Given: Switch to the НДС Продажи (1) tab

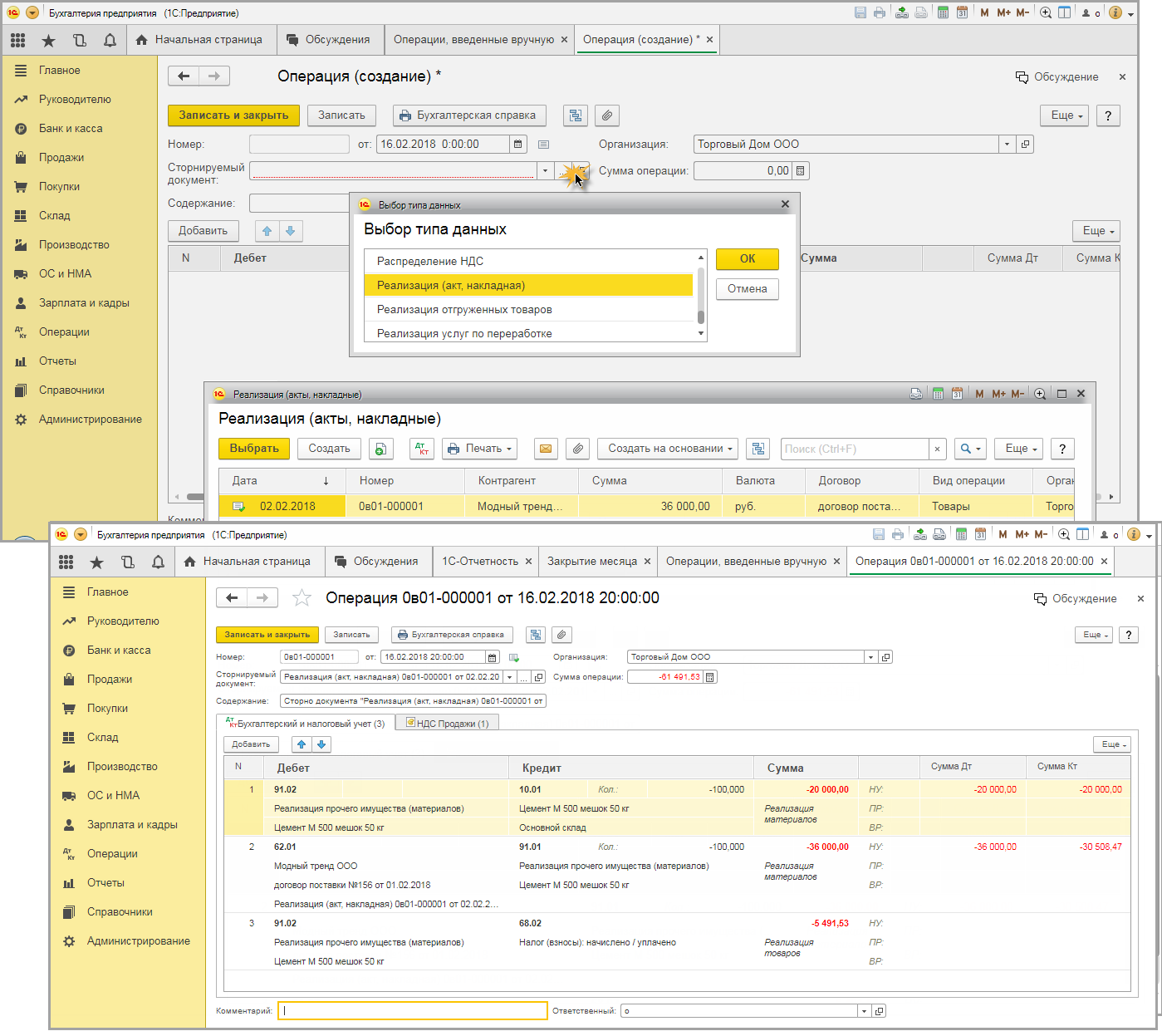Looking at the screenshot, I should click(x=447, y=724).
